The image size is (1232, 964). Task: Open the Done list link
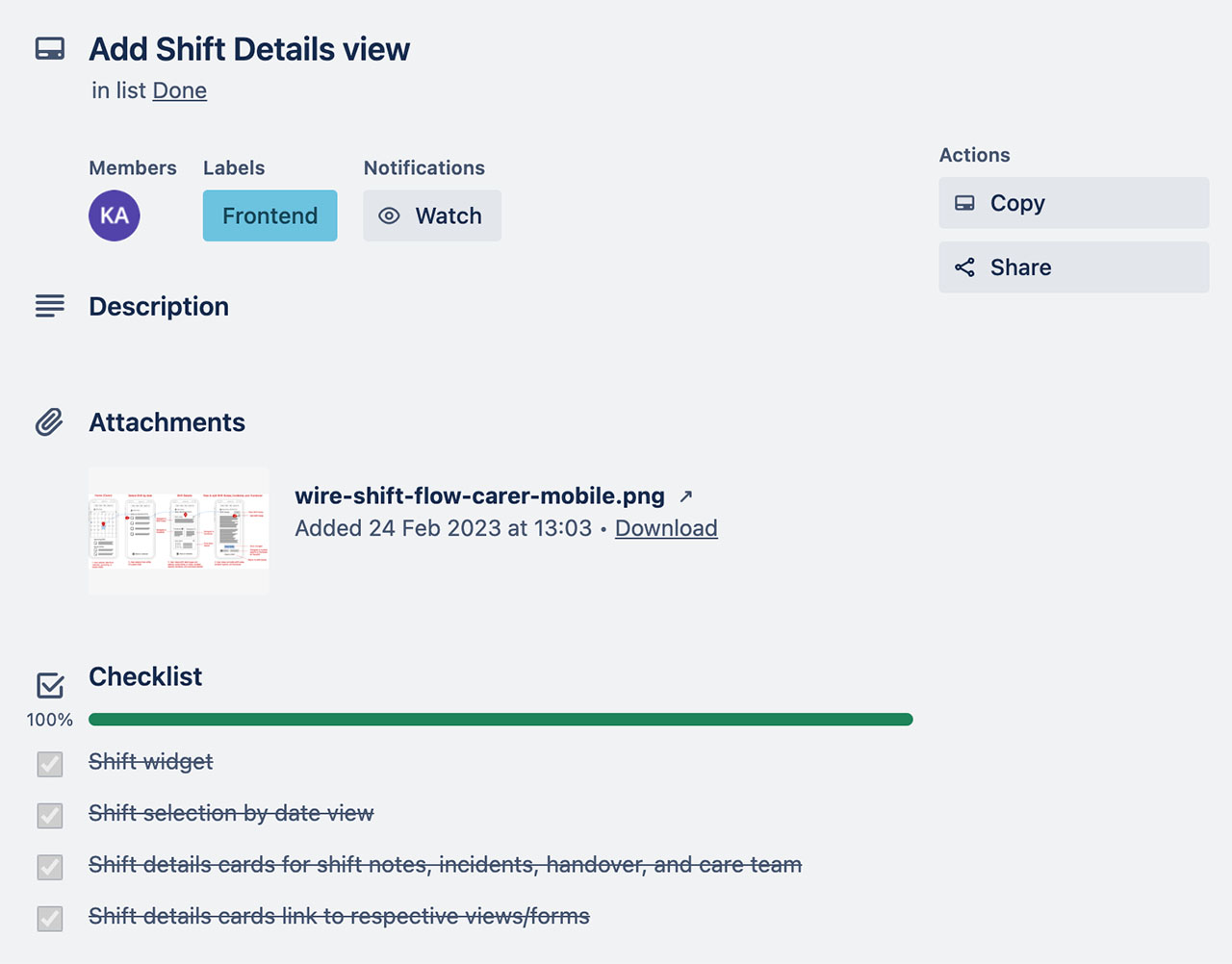pos(179,90)
